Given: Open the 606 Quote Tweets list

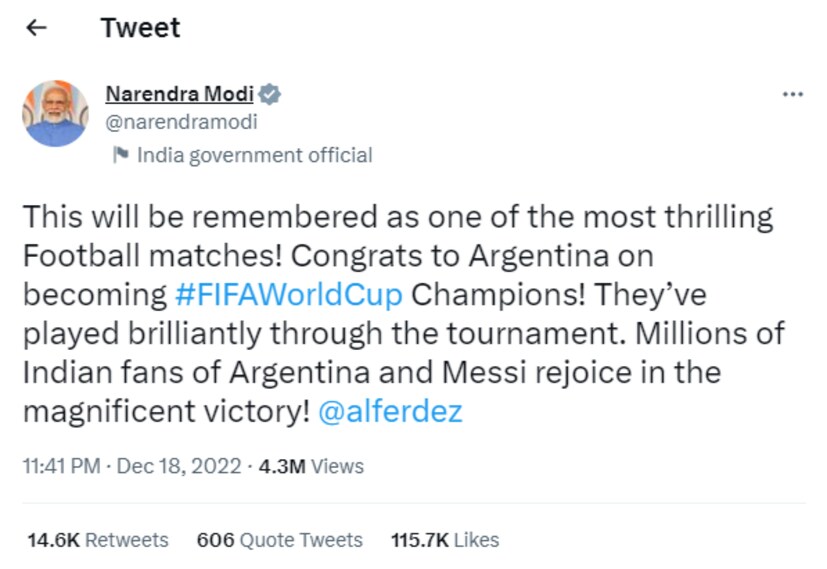Looking at the screenshot, I should (x=279, y=540).
